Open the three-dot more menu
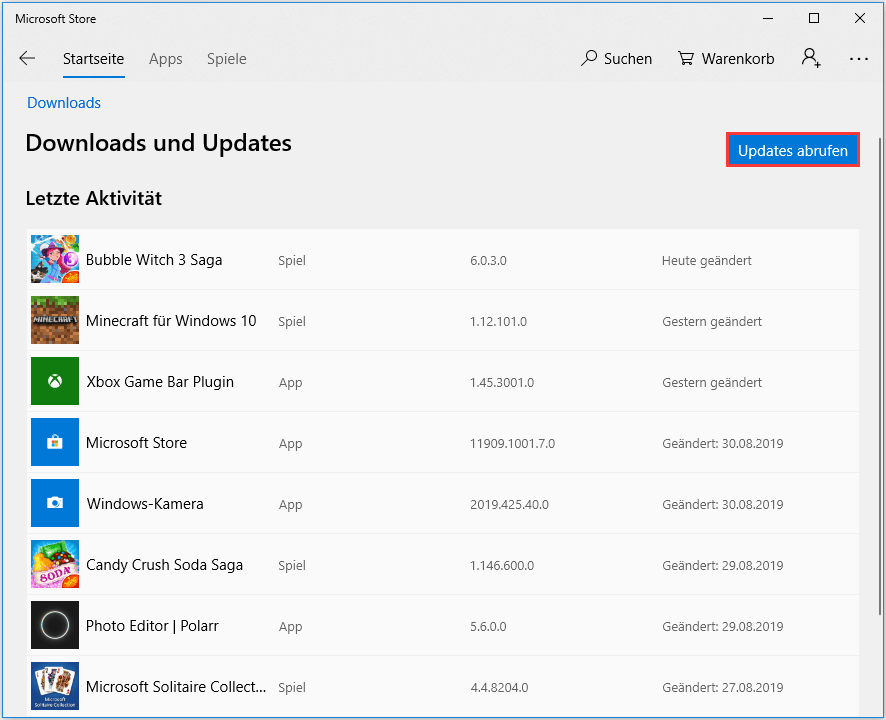The image size is (886, 720). point(858,58)
